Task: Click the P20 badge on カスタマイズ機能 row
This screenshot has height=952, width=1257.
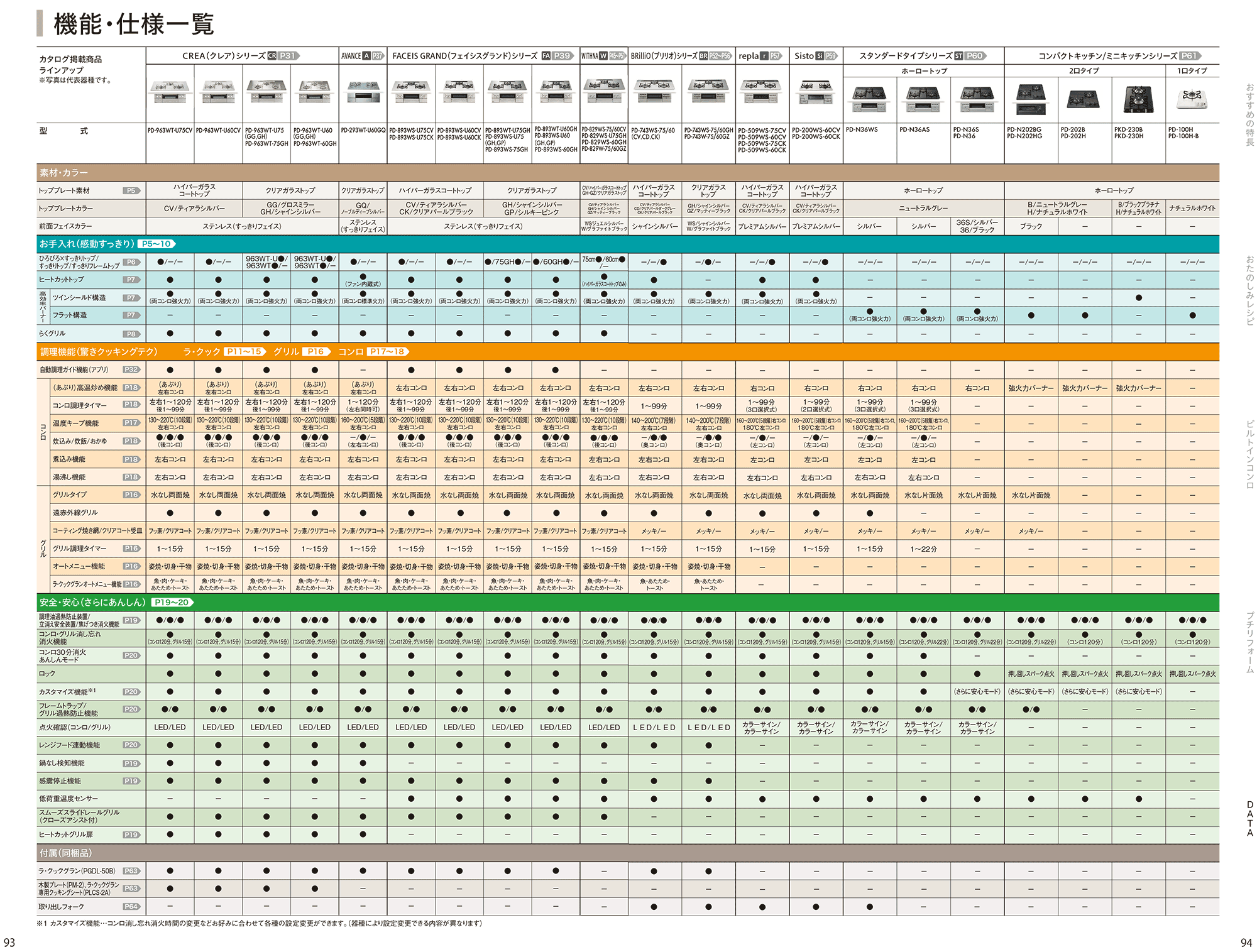Action: pyautogui.click(x=131, y=692)
